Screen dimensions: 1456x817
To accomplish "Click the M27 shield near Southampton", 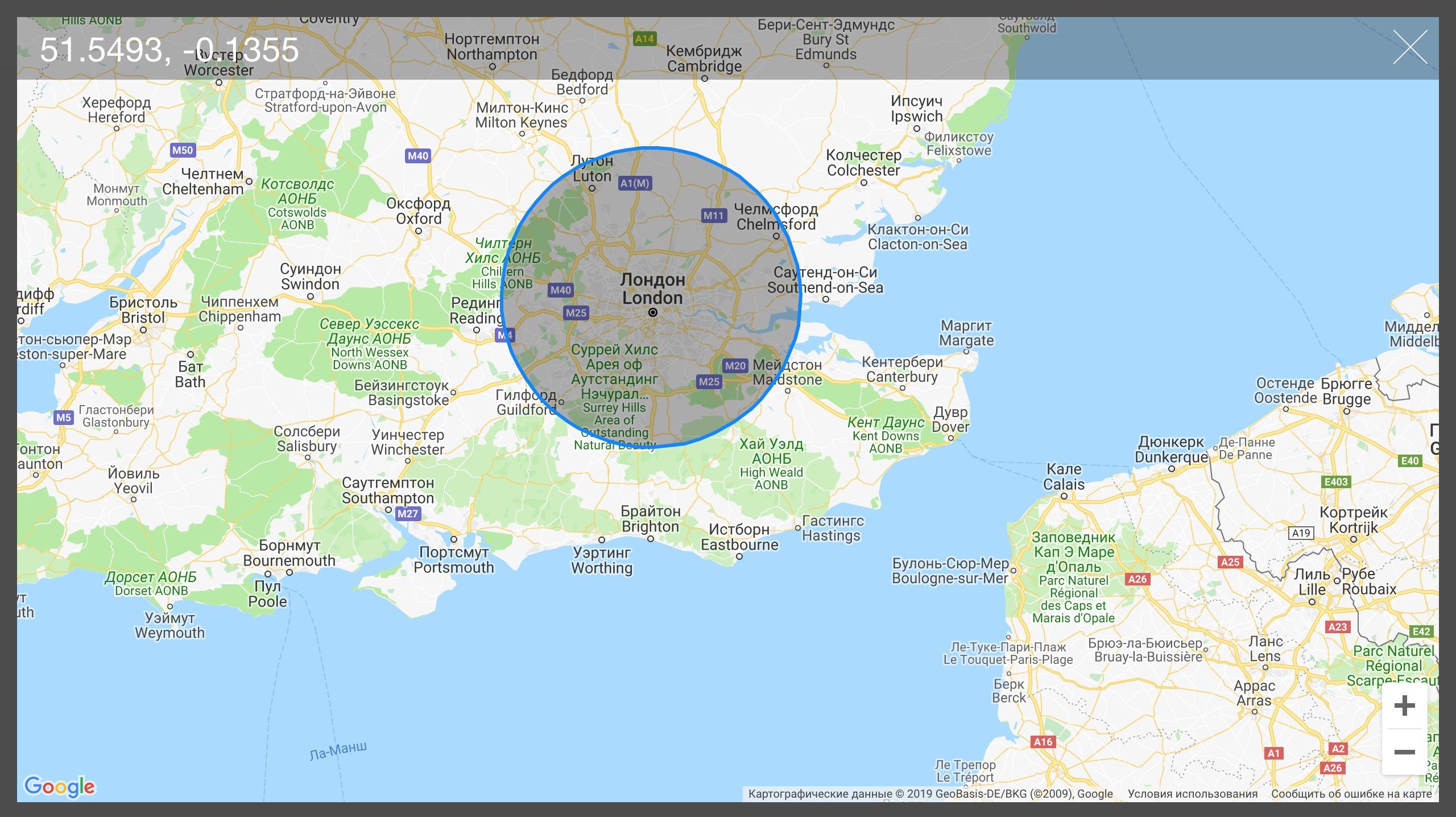I will [x=408, y=514].
